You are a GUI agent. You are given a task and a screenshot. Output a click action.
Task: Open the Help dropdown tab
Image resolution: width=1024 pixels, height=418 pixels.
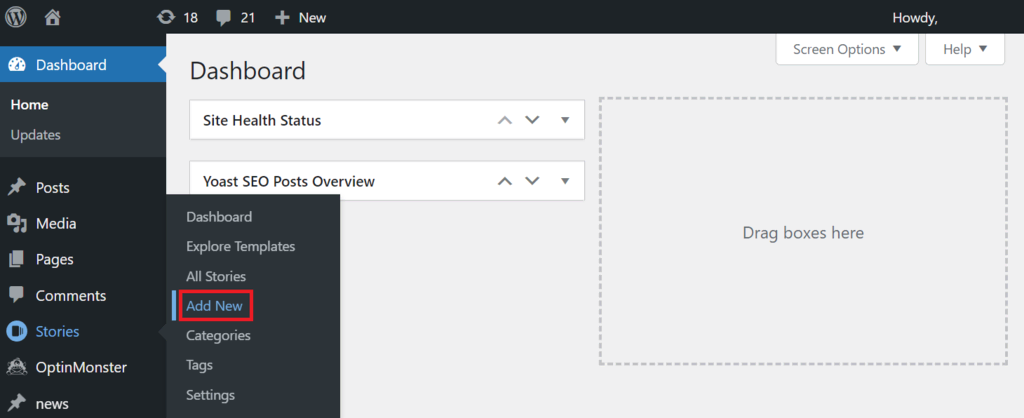[965, 49]
